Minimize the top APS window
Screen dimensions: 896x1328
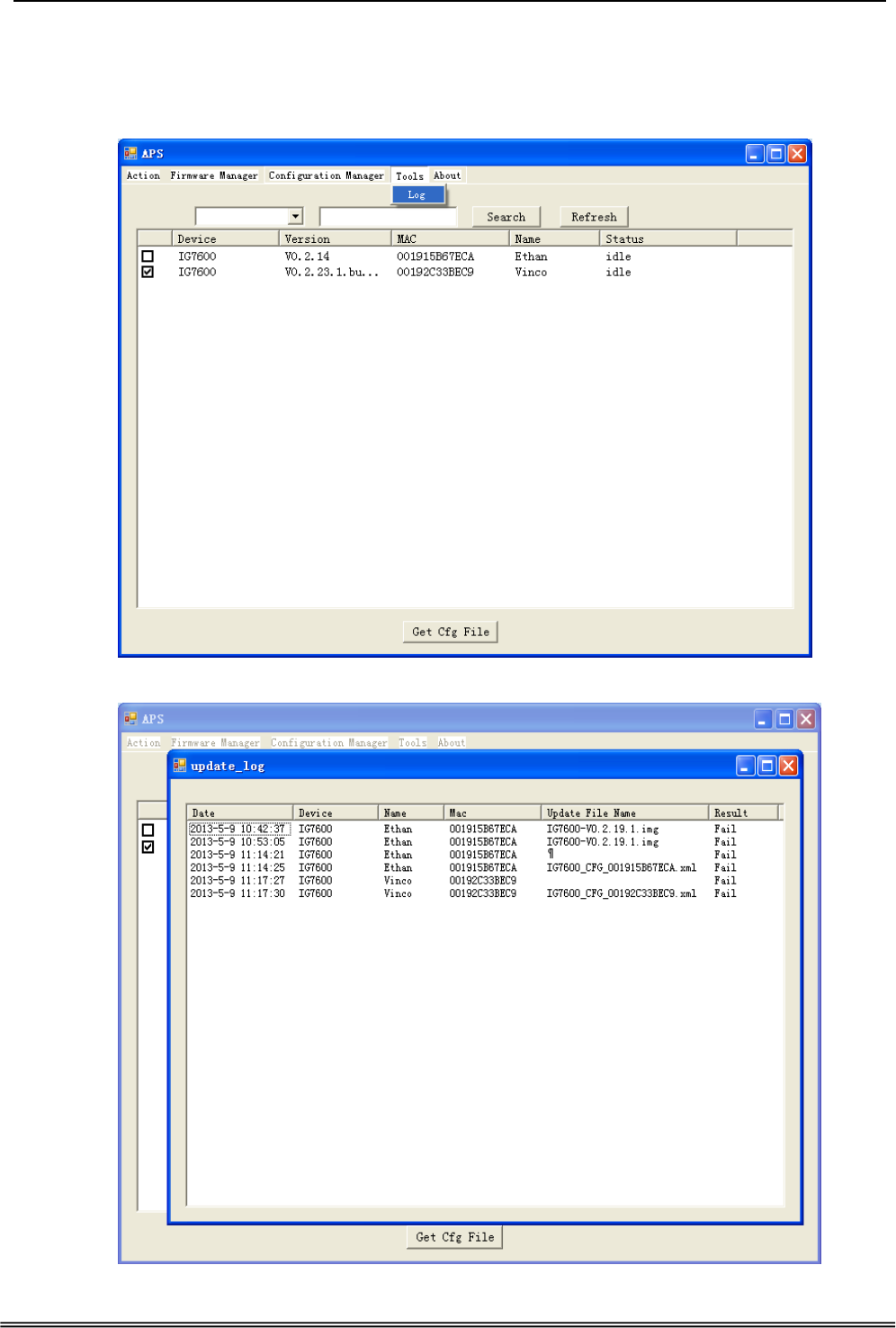pos(755,154)
